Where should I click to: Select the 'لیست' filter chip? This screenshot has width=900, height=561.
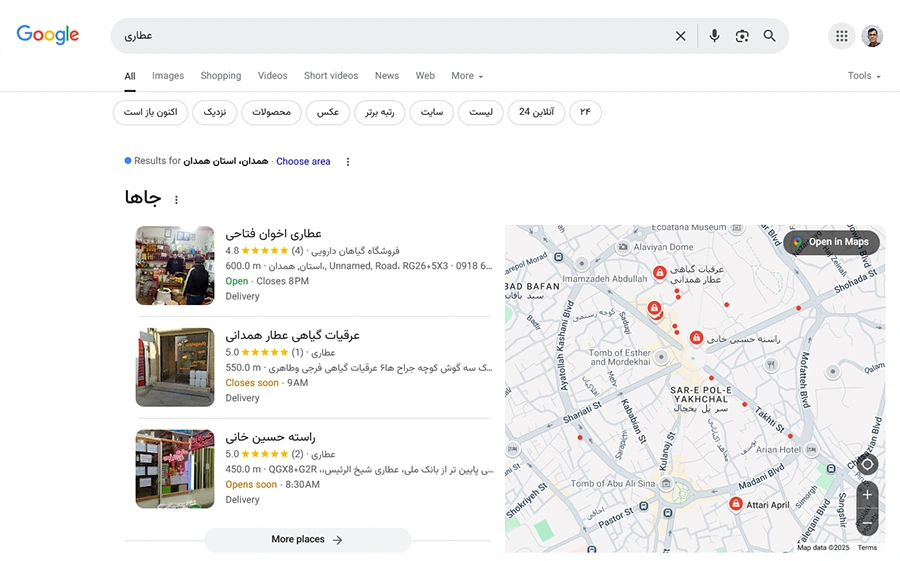[x=481, y=112]
